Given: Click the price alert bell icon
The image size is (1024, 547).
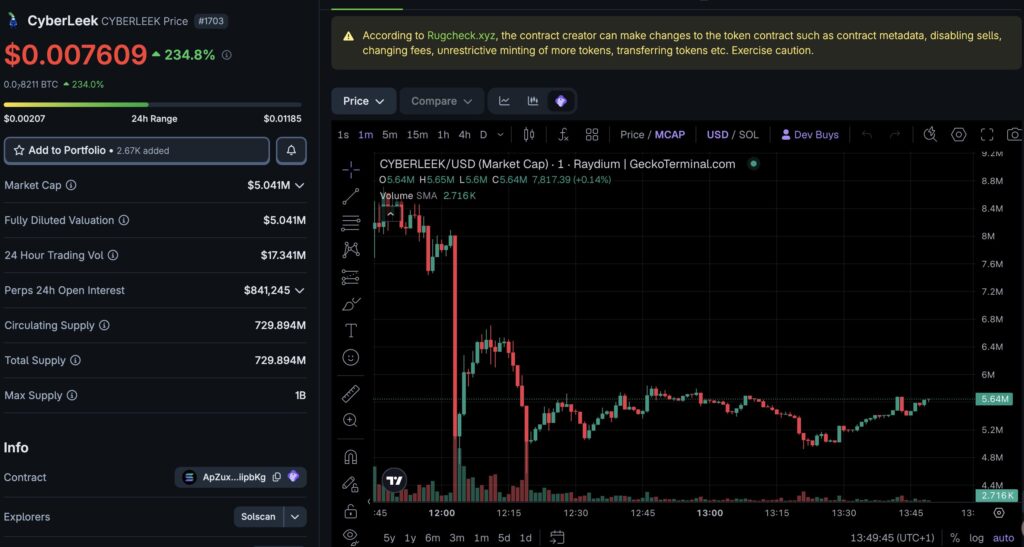Looking at the screenshot, I should click(x=291, y=150).
